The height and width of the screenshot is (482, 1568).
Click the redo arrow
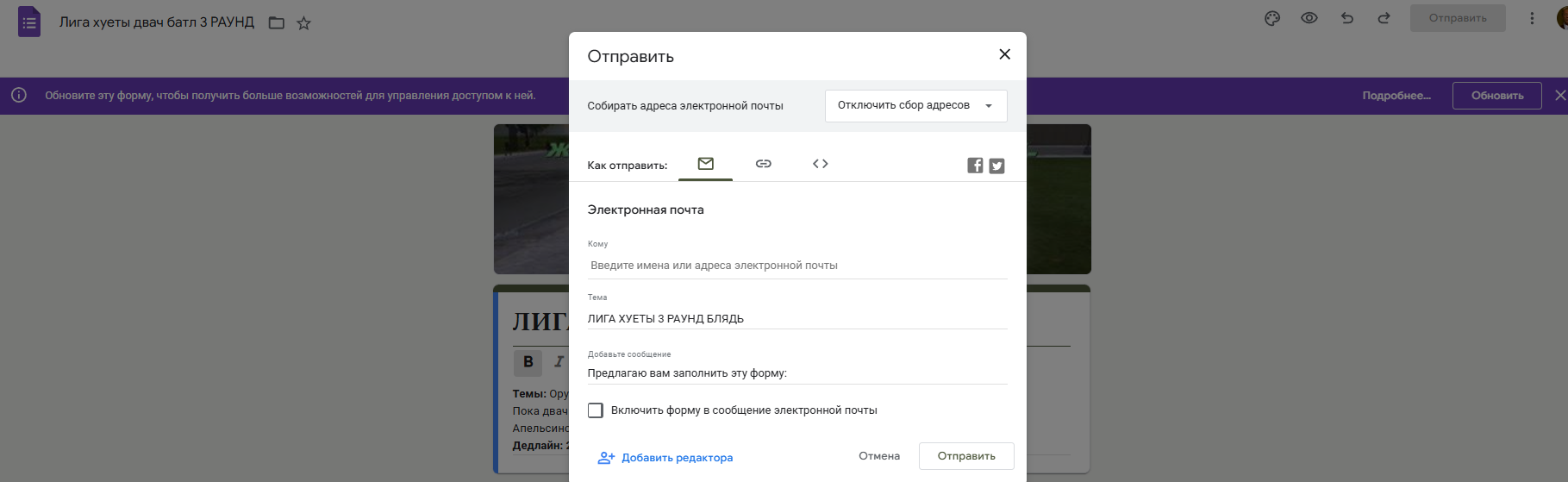(x=1384, y=18)
